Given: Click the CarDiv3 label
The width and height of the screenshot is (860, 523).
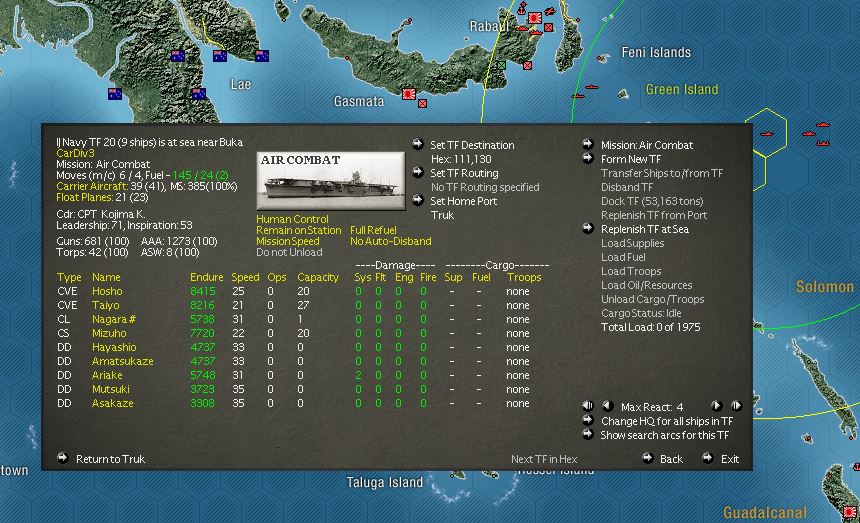Looking at the screenshot, I should [75, 154].
